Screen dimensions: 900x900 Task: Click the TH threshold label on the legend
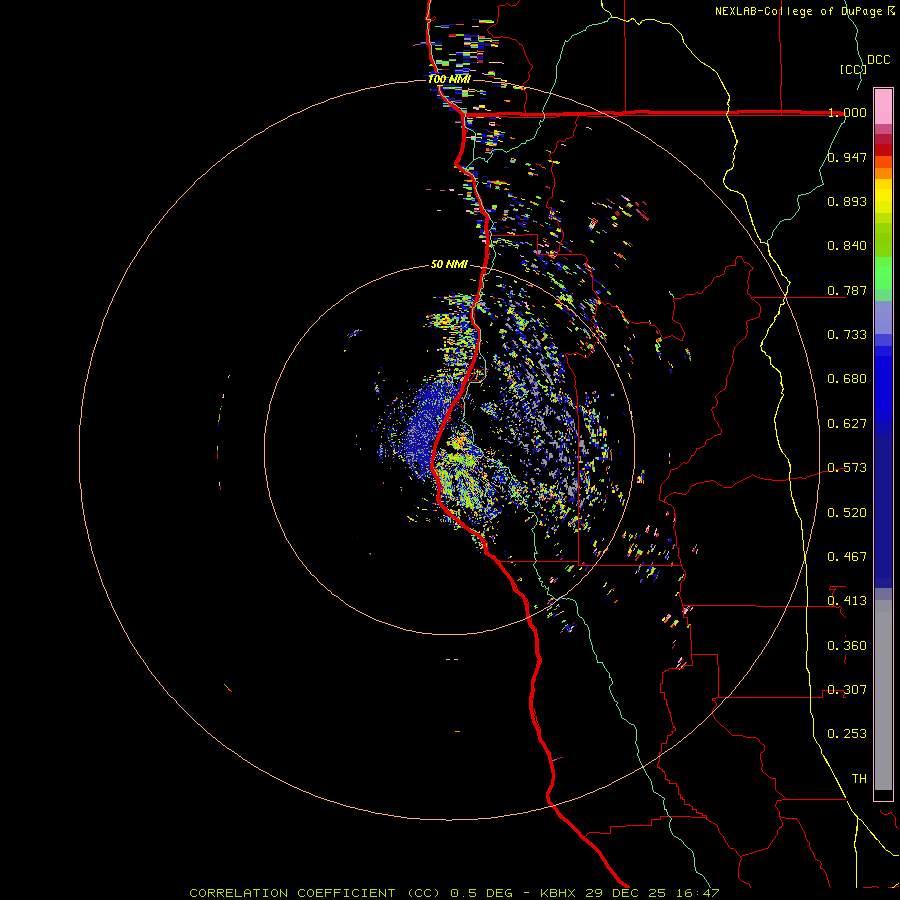858,778
